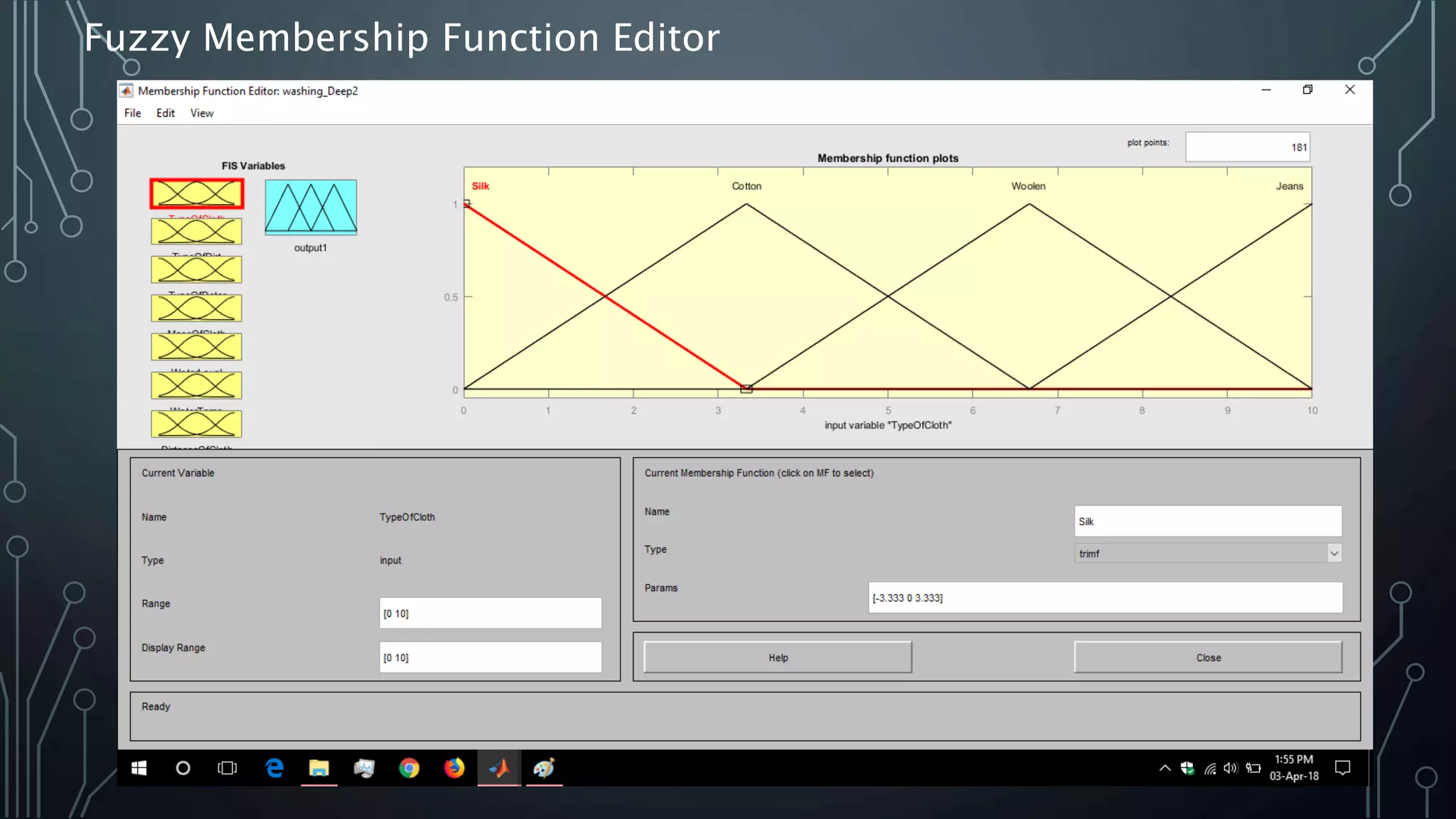Viewport: 1456px width, 819px height.
Task: Open the Wi-Fi network tray icon
Action: [x=1209, y=768]
